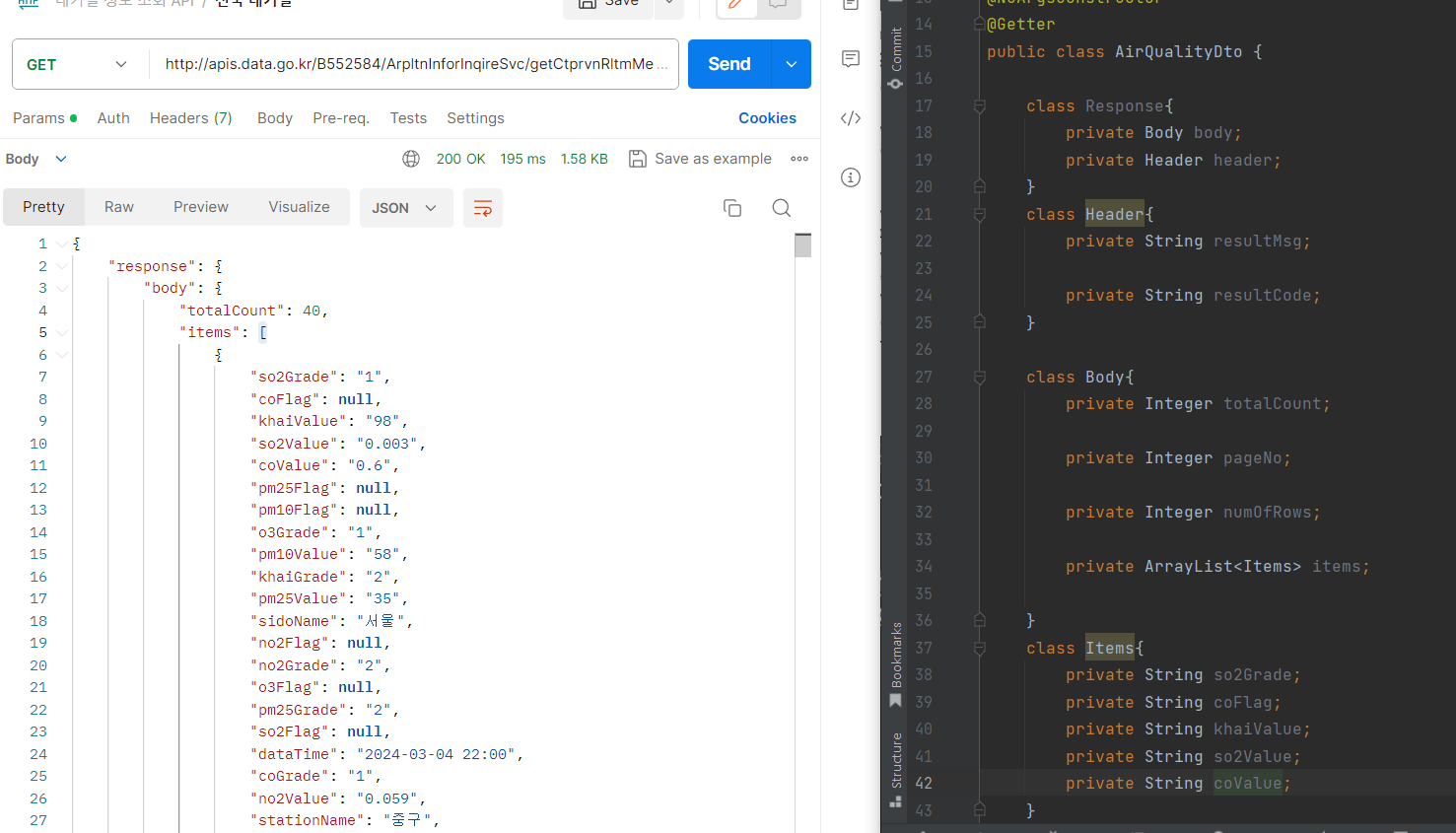The height and width of the screenshot is (833, 1456).
Task: Switch to the Params tab
Action: 44,118
